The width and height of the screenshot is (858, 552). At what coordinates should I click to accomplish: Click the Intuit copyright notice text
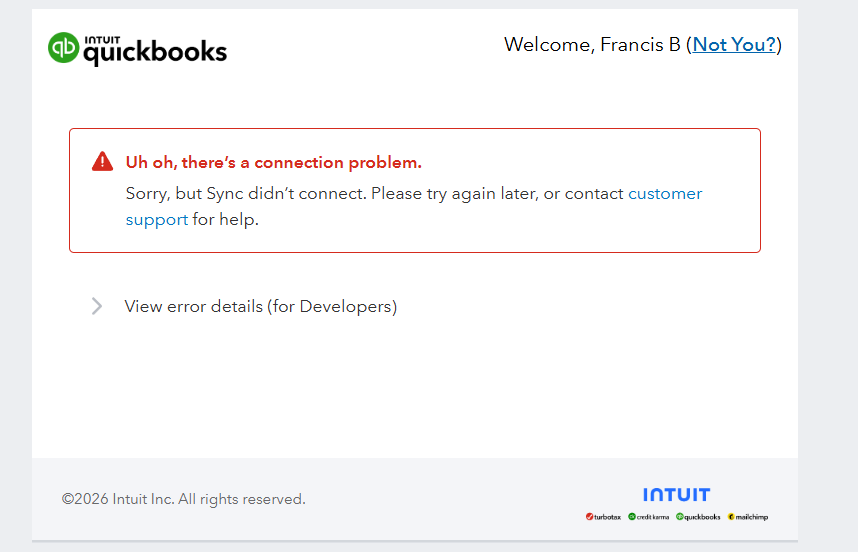[x=183, y=499]
